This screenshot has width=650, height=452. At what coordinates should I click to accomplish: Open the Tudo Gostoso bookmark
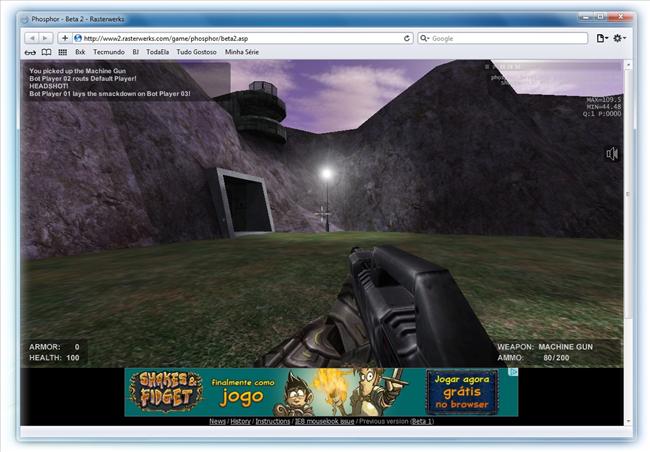[196, 52]
